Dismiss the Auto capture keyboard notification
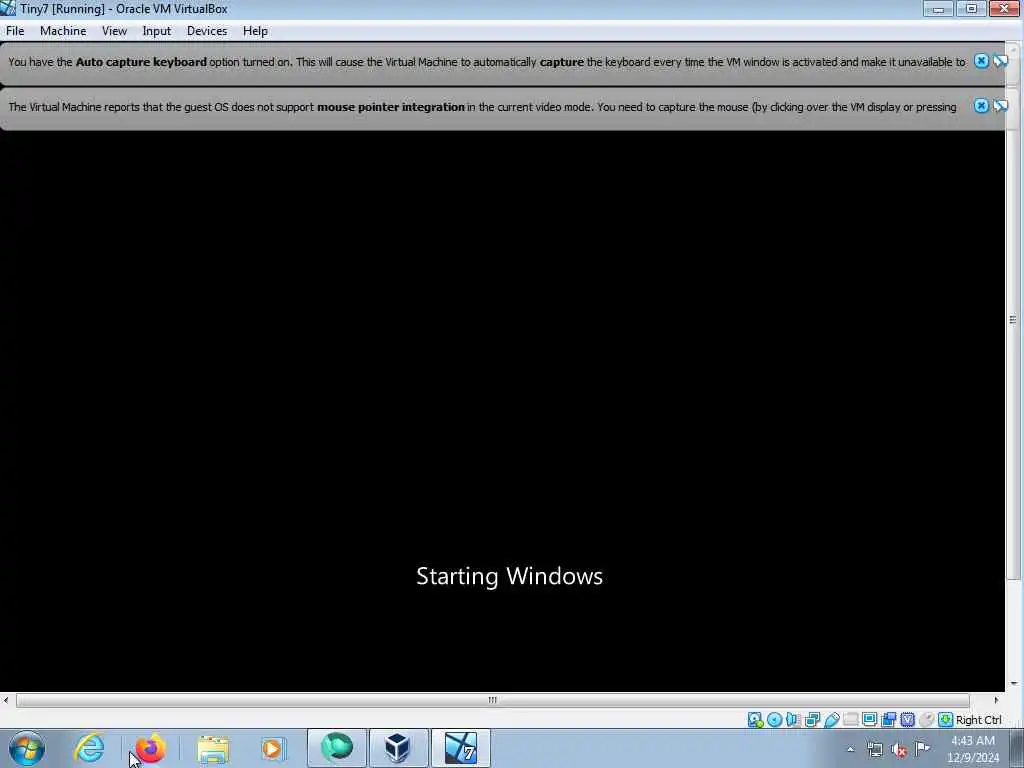 pos(981,61)
